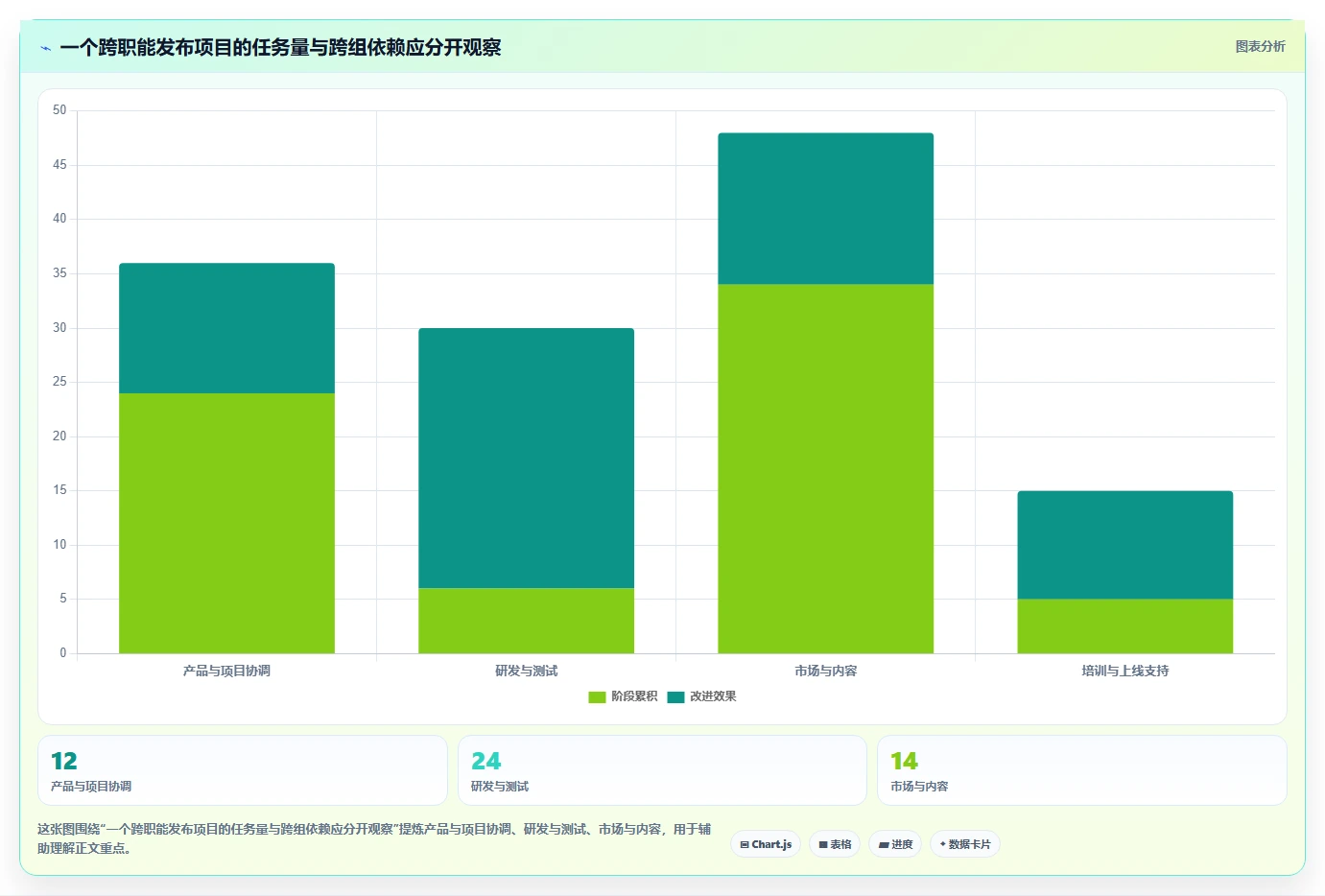
Task: Click green 阶段累积 bar for 研发与测试
Action: [x=526, y=621]
